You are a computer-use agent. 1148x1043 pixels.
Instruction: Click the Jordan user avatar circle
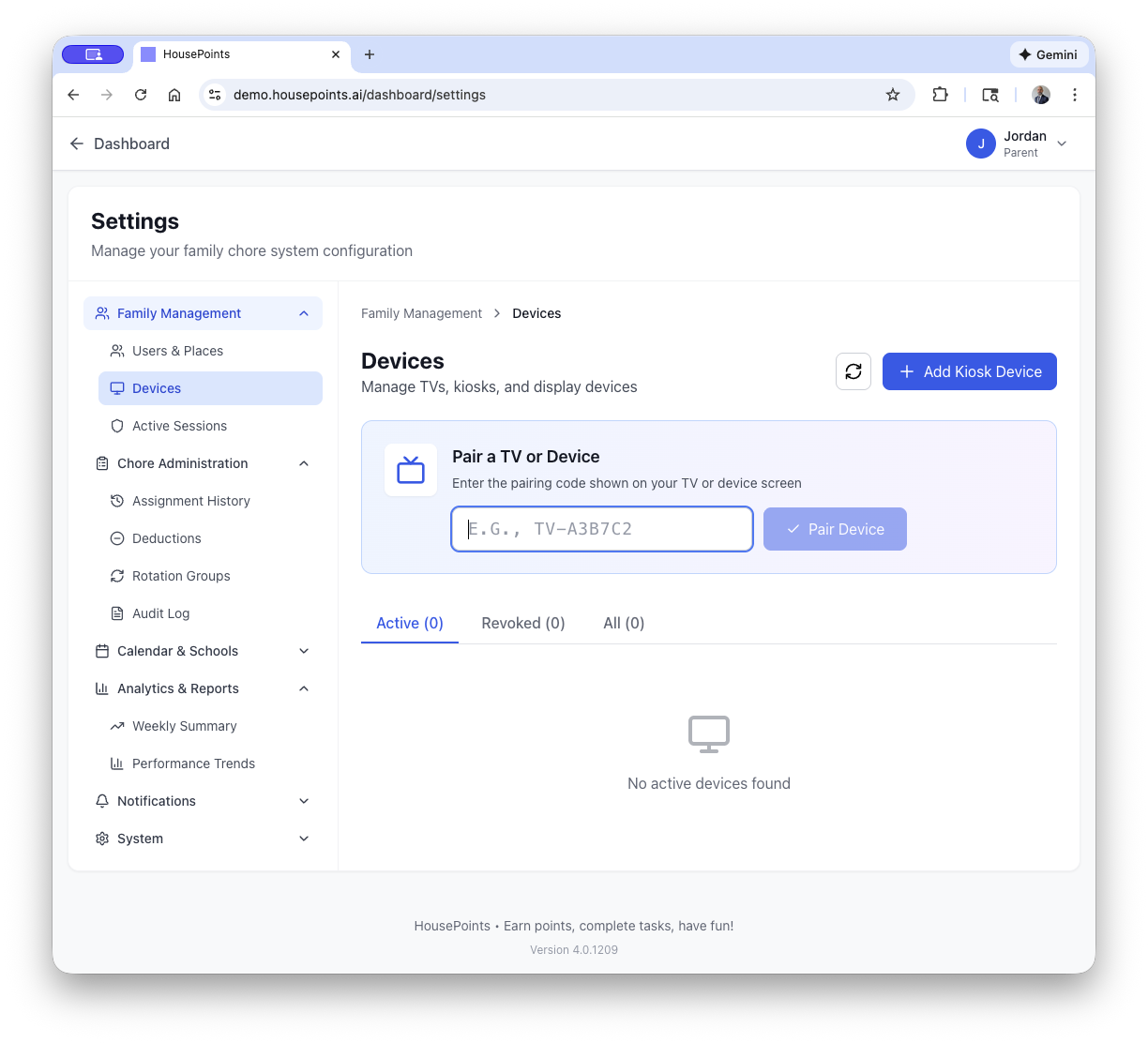(981, 144)
